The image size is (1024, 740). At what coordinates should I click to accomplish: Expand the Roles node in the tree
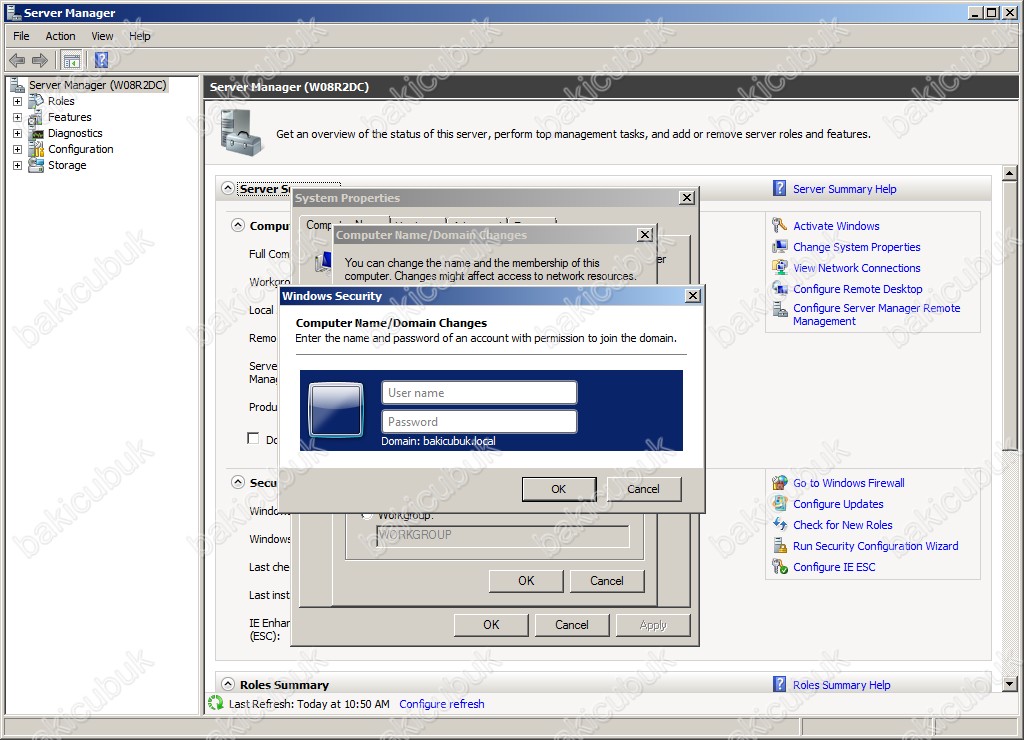pyautogui.click(x=18, y=102)
